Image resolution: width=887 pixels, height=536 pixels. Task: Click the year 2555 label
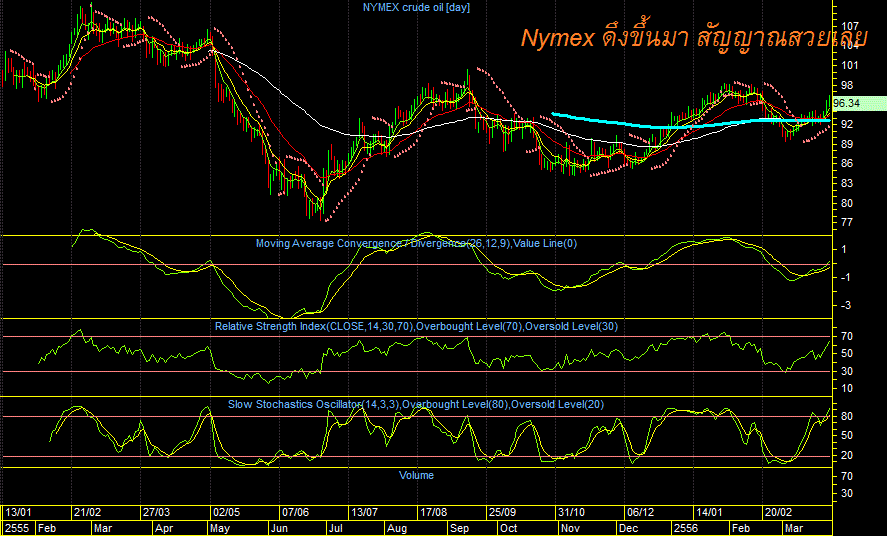17,528
